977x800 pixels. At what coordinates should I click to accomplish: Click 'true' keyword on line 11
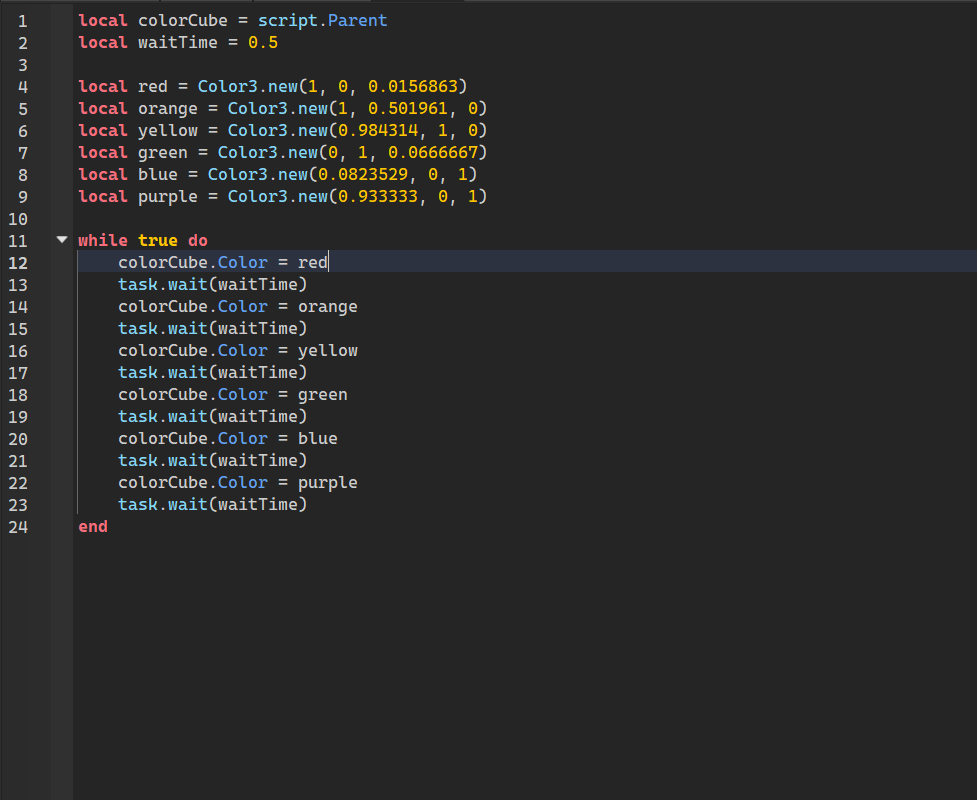click(x=158, y=240)
